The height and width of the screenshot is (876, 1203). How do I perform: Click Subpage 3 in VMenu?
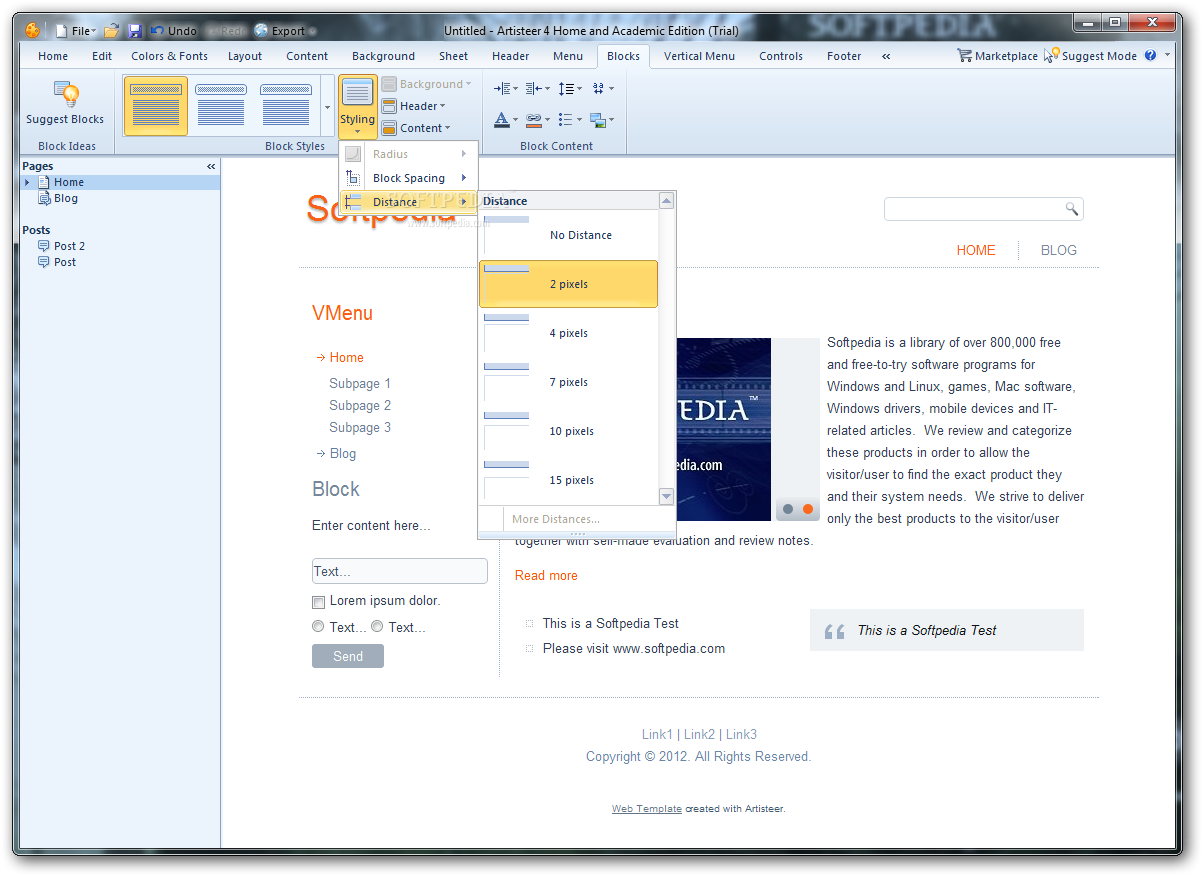(360, 427)
